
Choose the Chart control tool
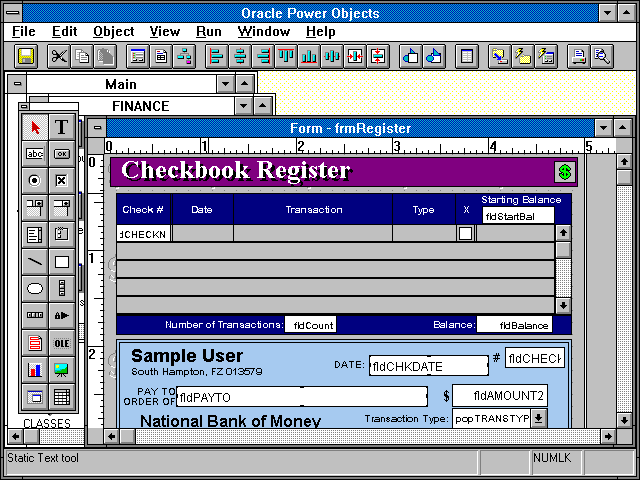point(35,370)
